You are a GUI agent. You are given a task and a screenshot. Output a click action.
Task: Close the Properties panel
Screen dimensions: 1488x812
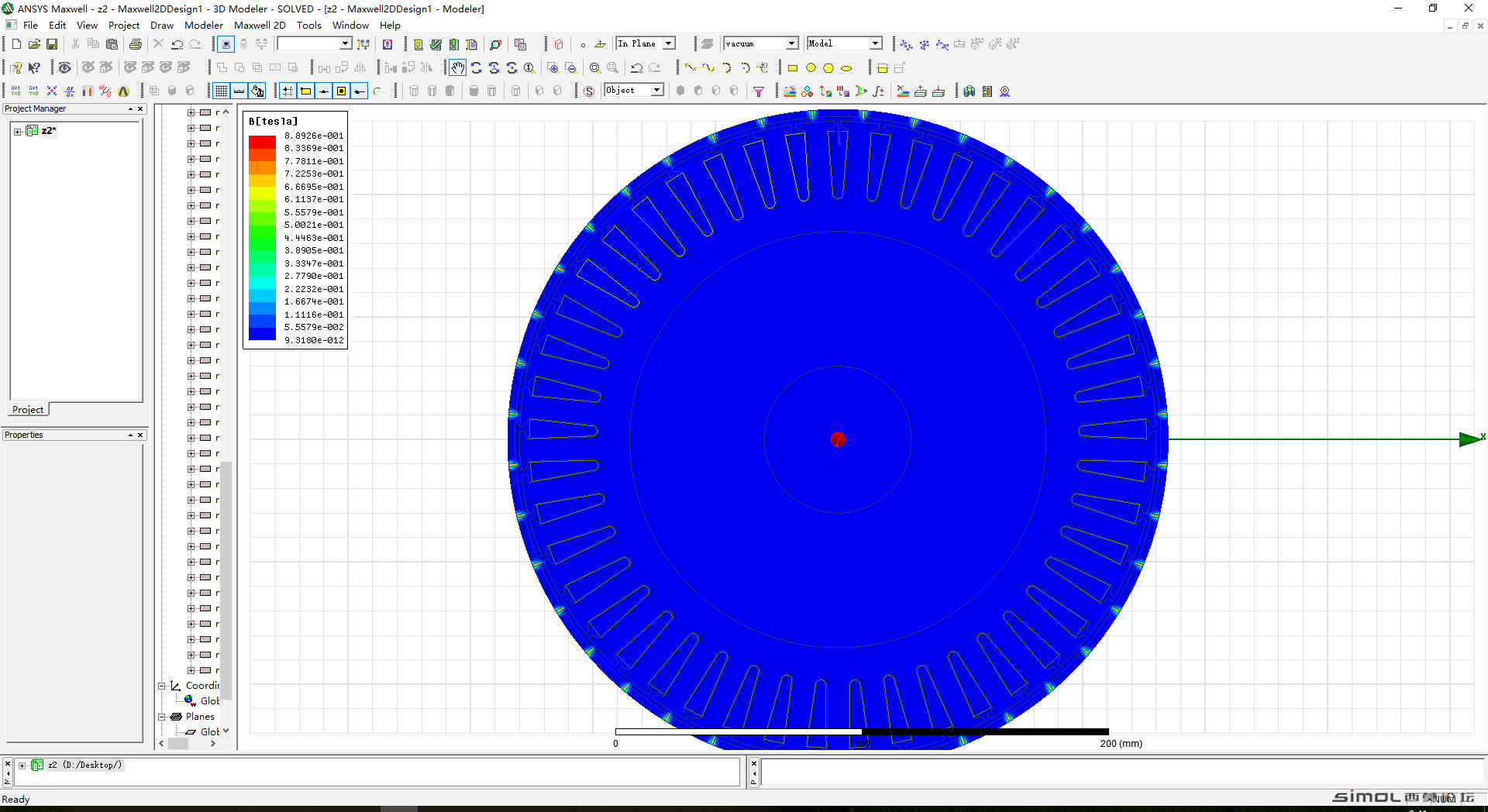click(x=140, y=435)
